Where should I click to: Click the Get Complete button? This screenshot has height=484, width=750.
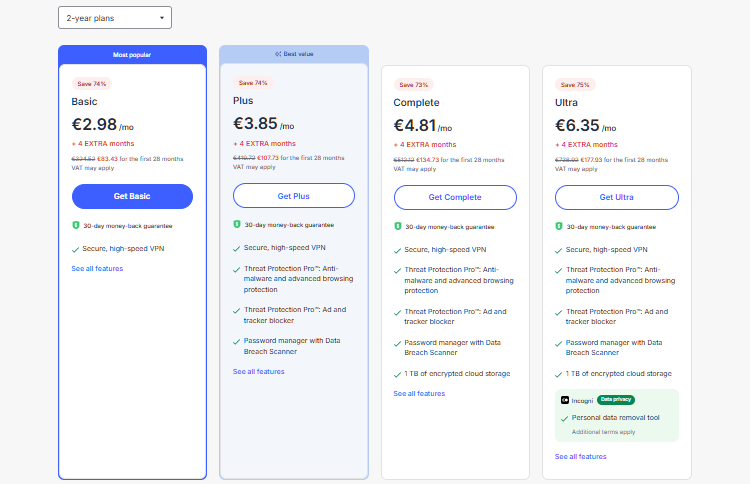coord(455,197)
